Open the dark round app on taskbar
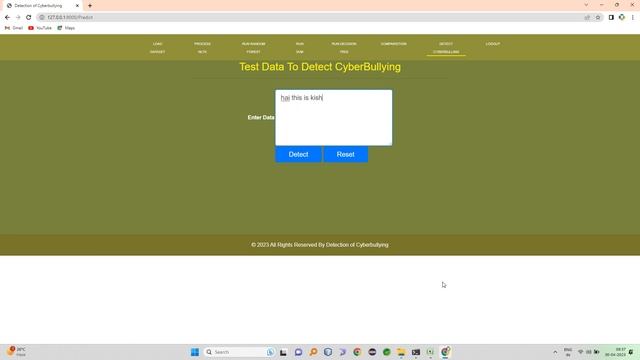 tap(372, 352)
